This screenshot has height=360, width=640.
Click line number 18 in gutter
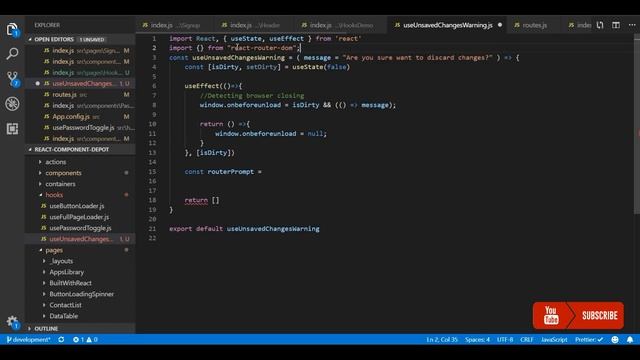[152, 200]
